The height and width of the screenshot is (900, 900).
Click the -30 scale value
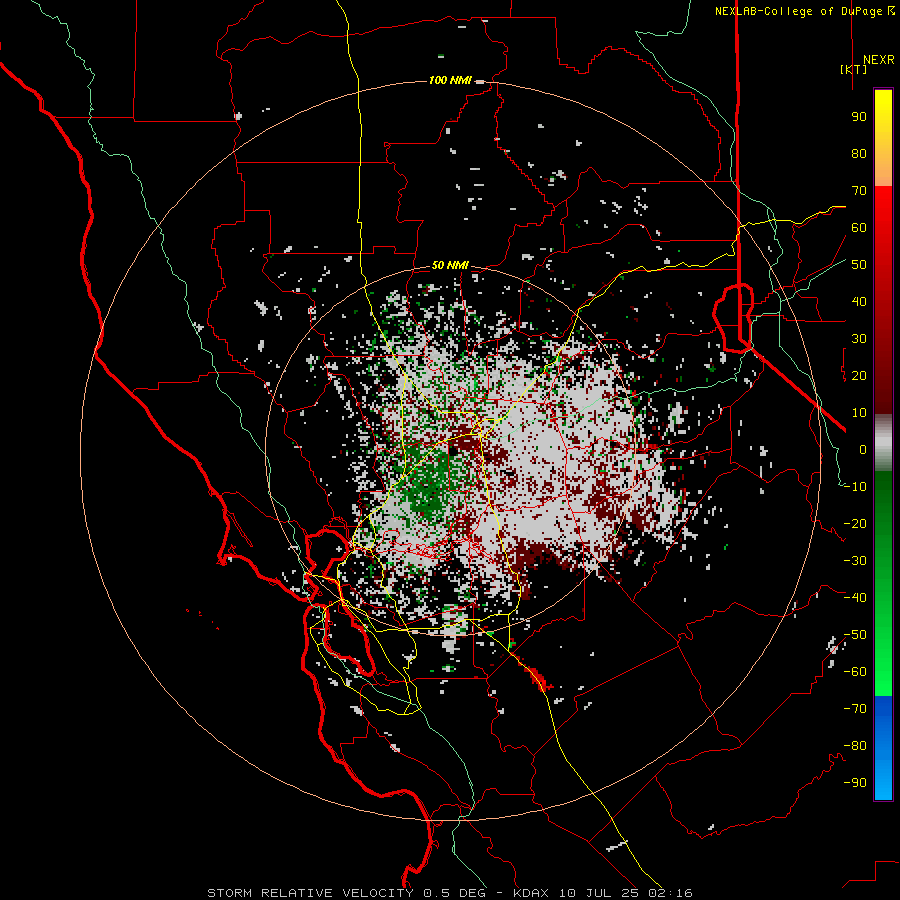coord(855,561)
